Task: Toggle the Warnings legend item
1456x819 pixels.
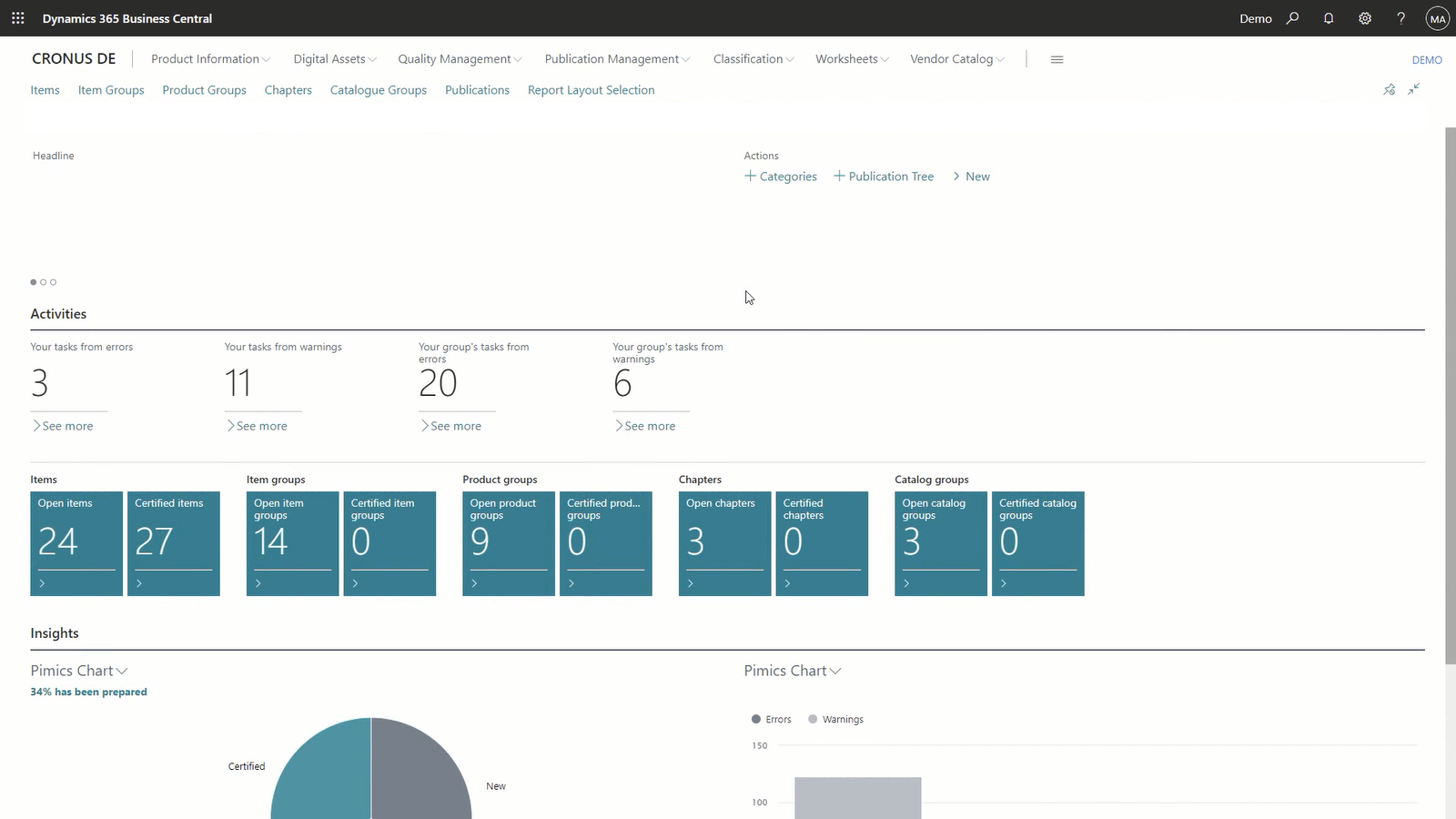Action: tap(835, 719)
